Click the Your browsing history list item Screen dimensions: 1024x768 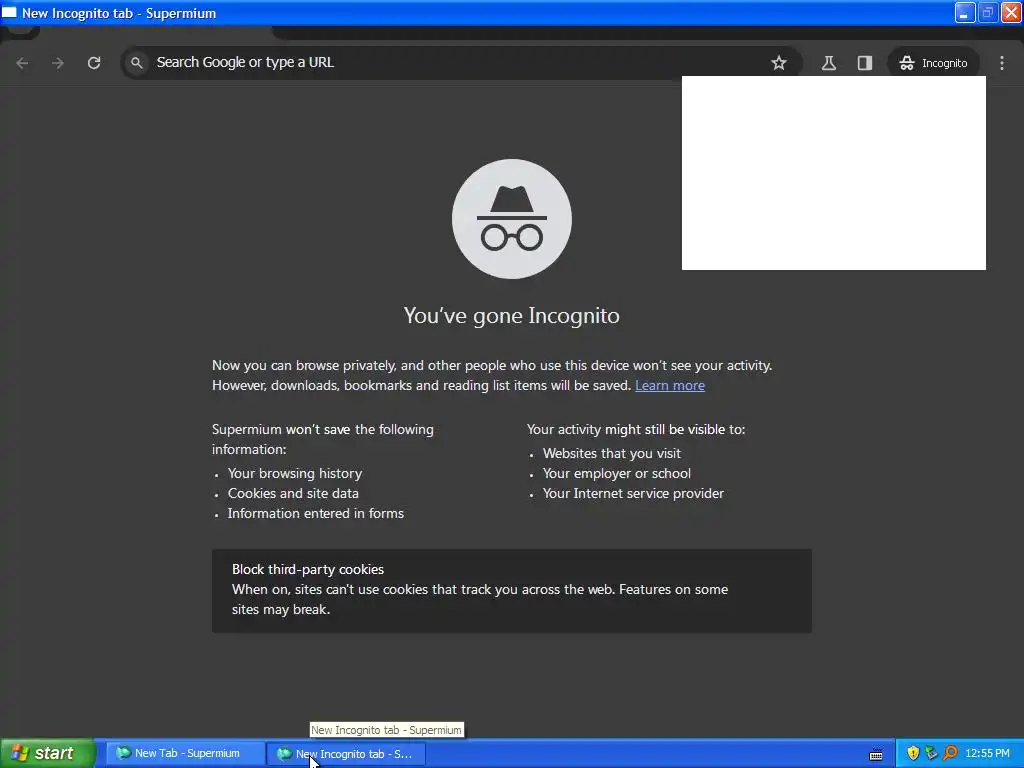295,473
